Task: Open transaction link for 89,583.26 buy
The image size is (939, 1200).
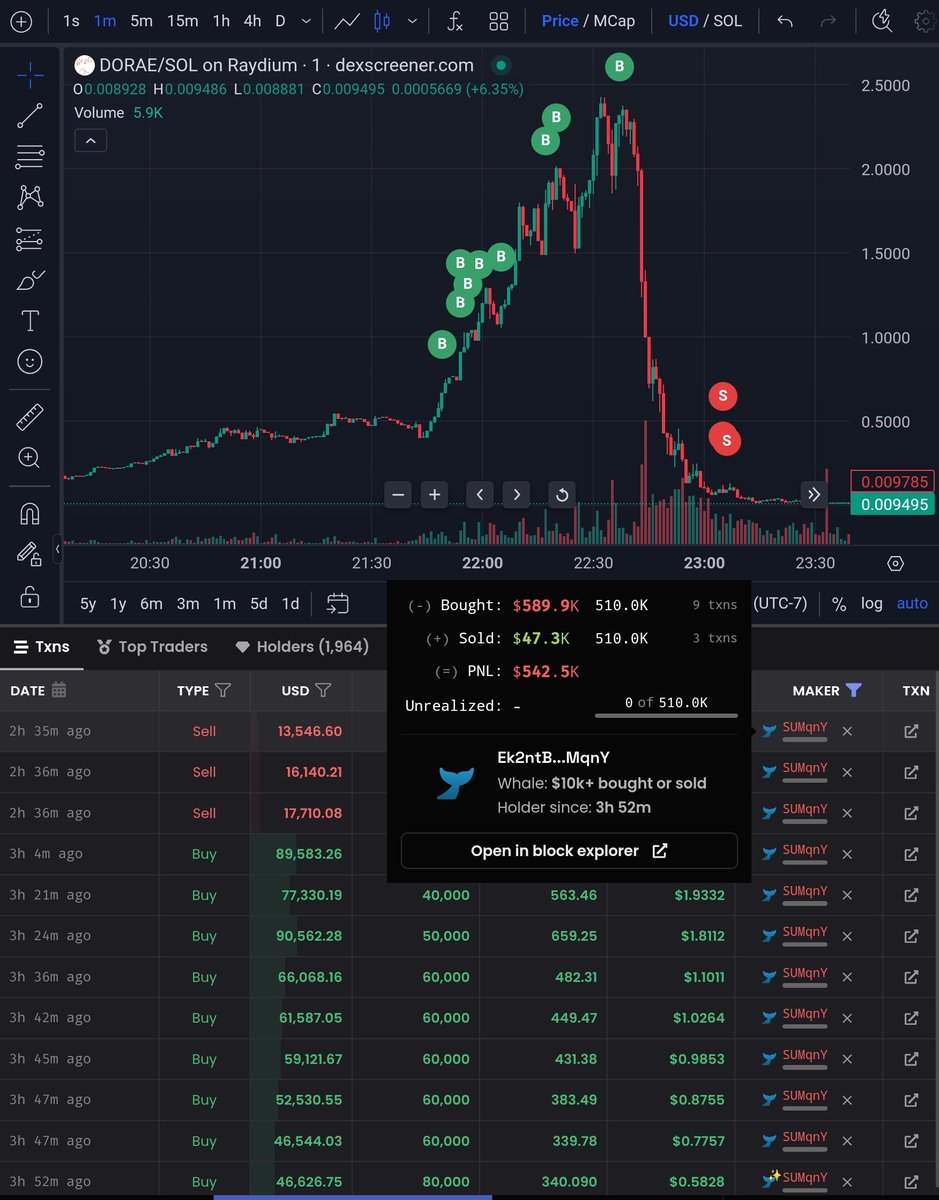Action: [911, 854]
